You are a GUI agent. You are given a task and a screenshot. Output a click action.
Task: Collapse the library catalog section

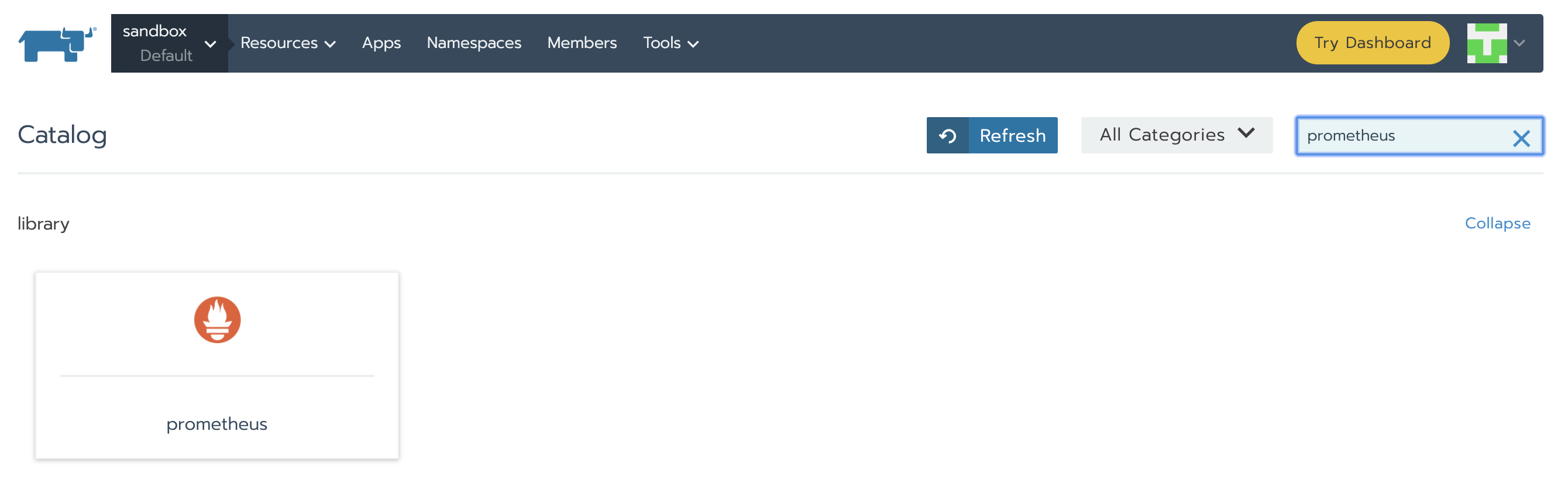tap(1497, 223)
